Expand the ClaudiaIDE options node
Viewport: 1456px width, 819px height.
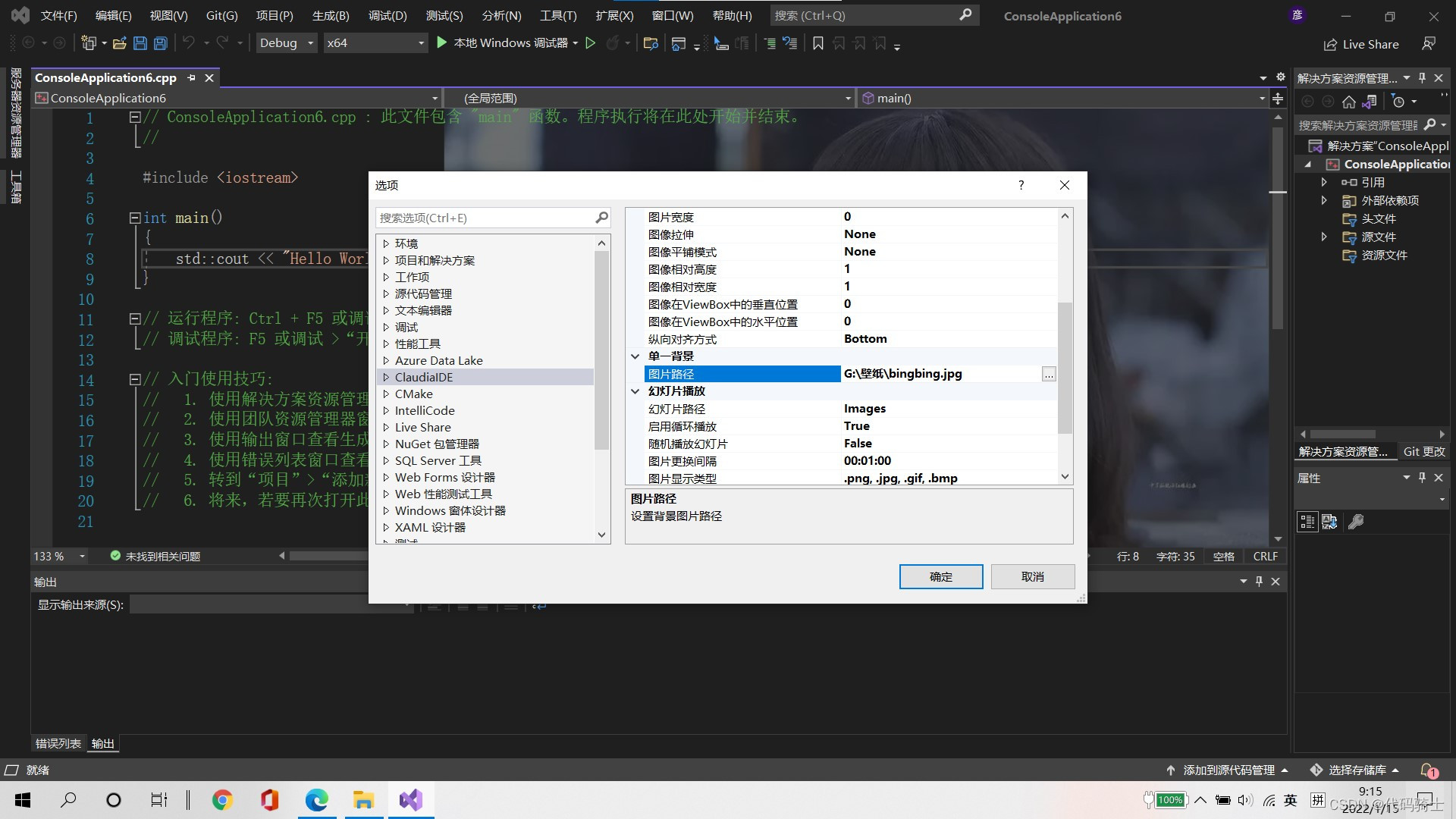point(386,377)
